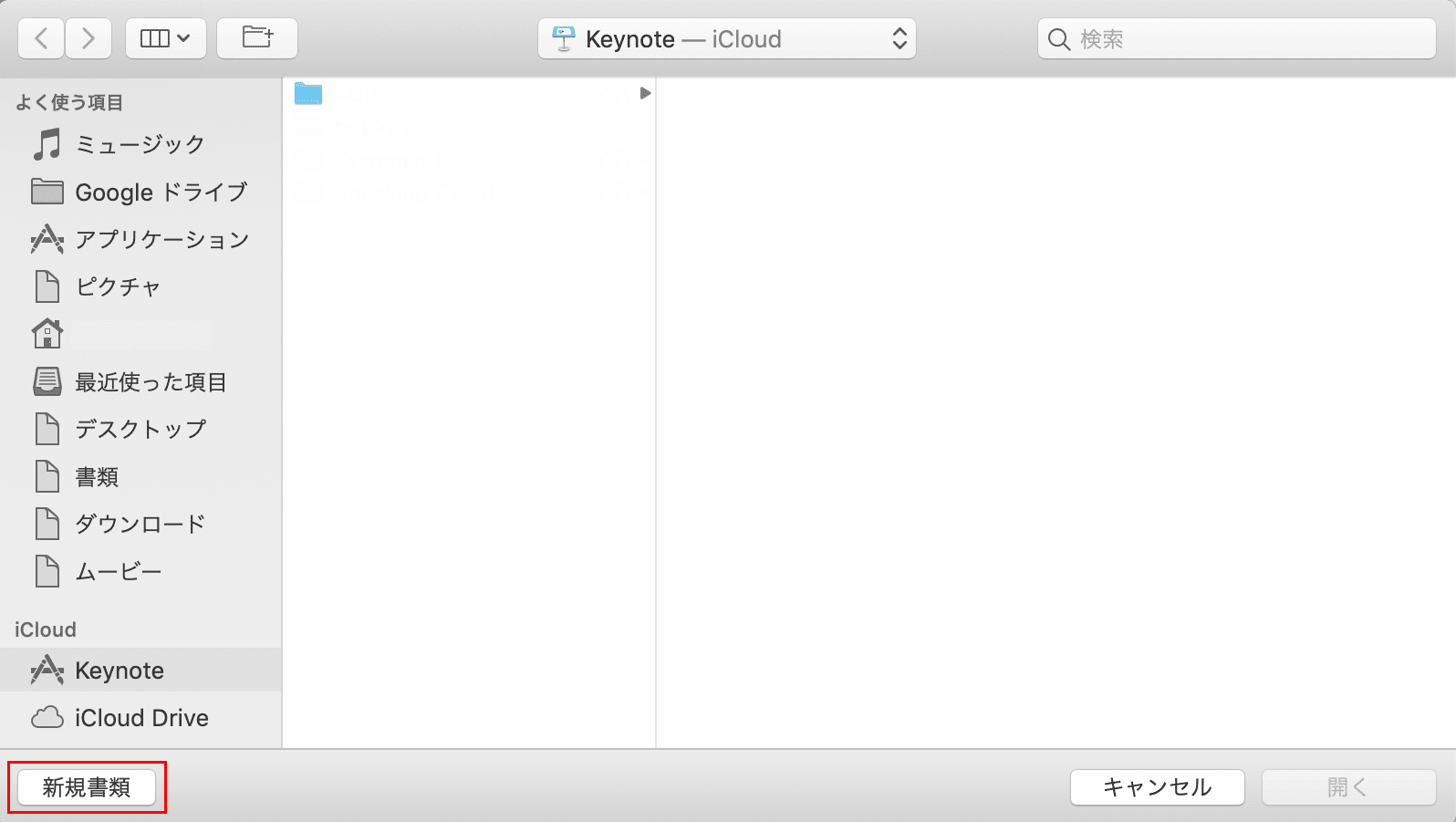Click the Keynote podium icon in location popup
Screen dimensions: 1456x822
pos(564,39)
